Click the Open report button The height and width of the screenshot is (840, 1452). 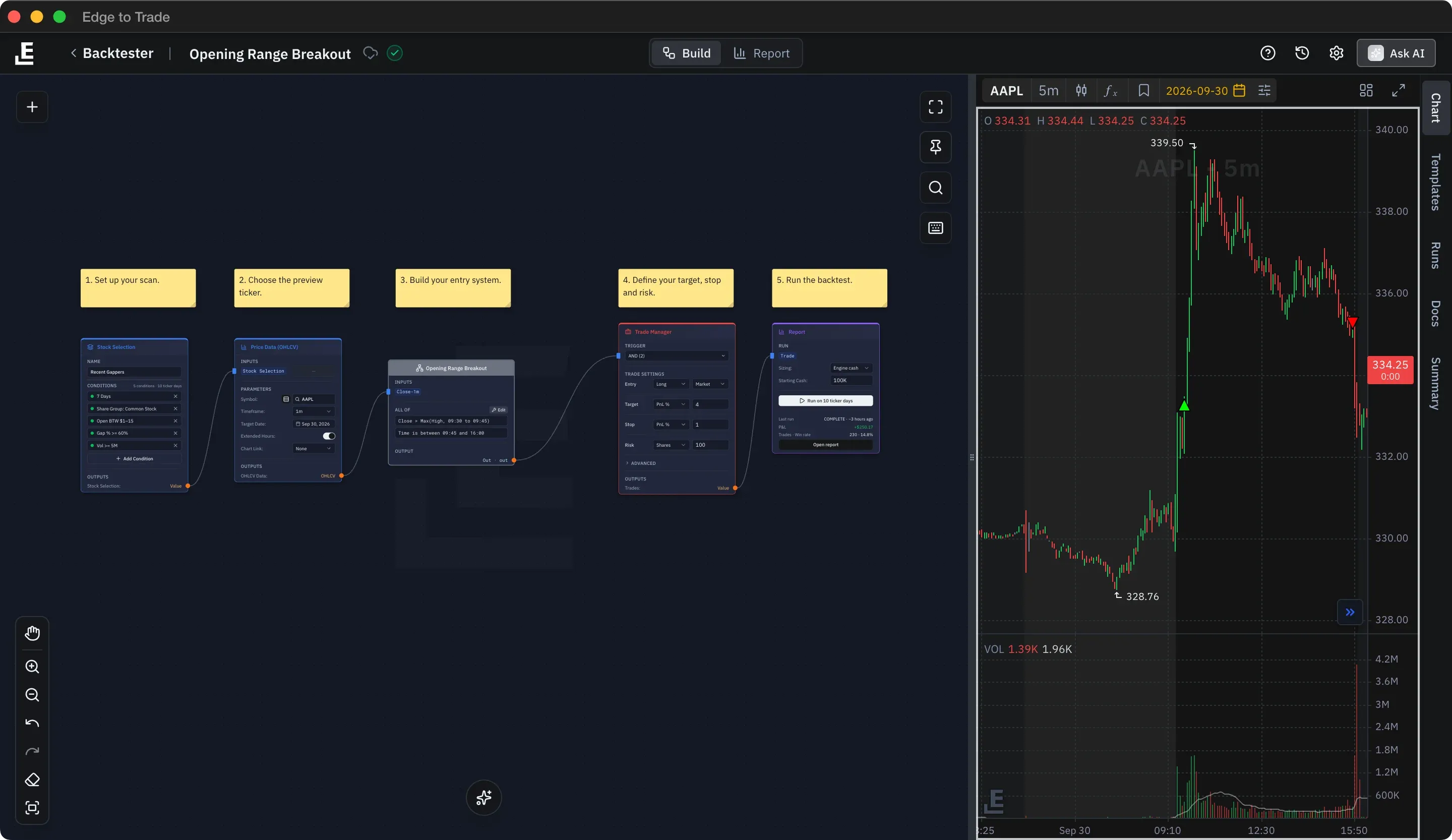click(x=825, y=445)
